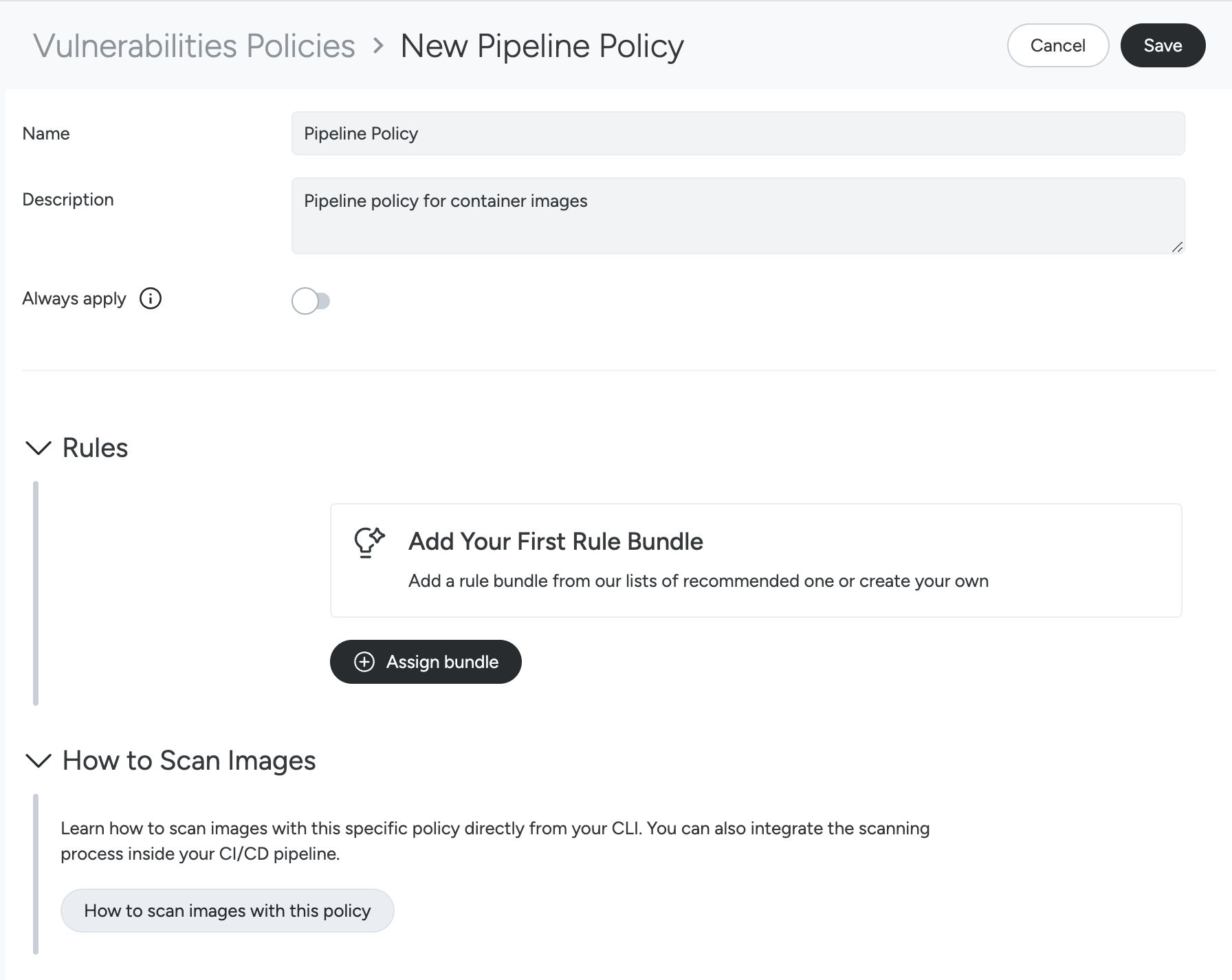Click the plus icon on Assign bundle
The height and width of the screenshot is (980, 1232).
coord(364,662)
